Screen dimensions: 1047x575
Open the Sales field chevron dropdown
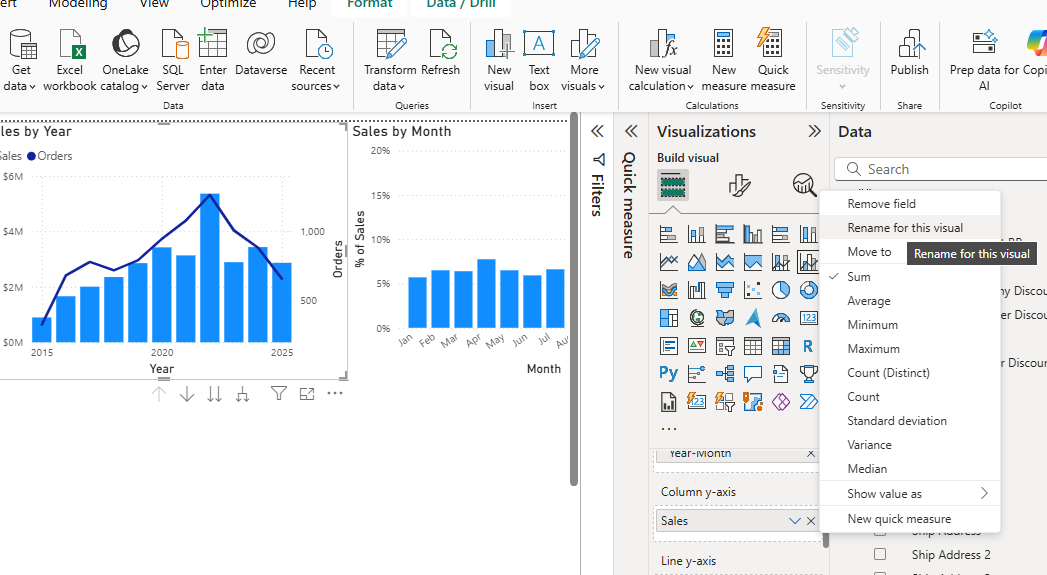pyautogui.click(x=794, y=521)
